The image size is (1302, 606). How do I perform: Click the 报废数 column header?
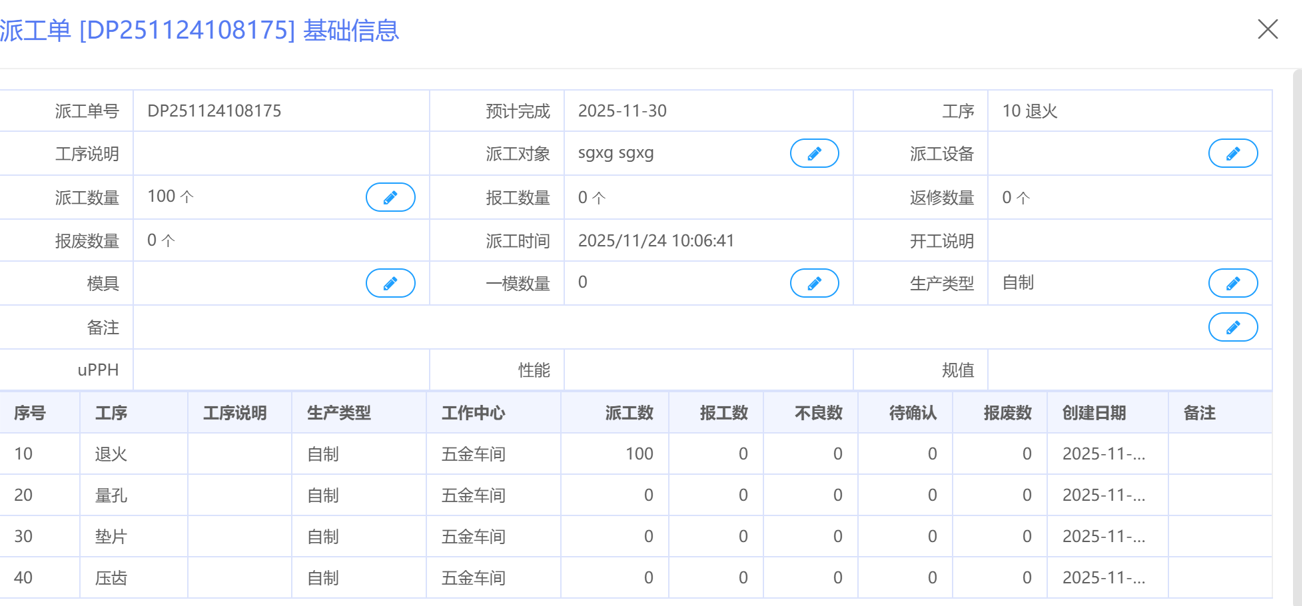pos(1007,413)
